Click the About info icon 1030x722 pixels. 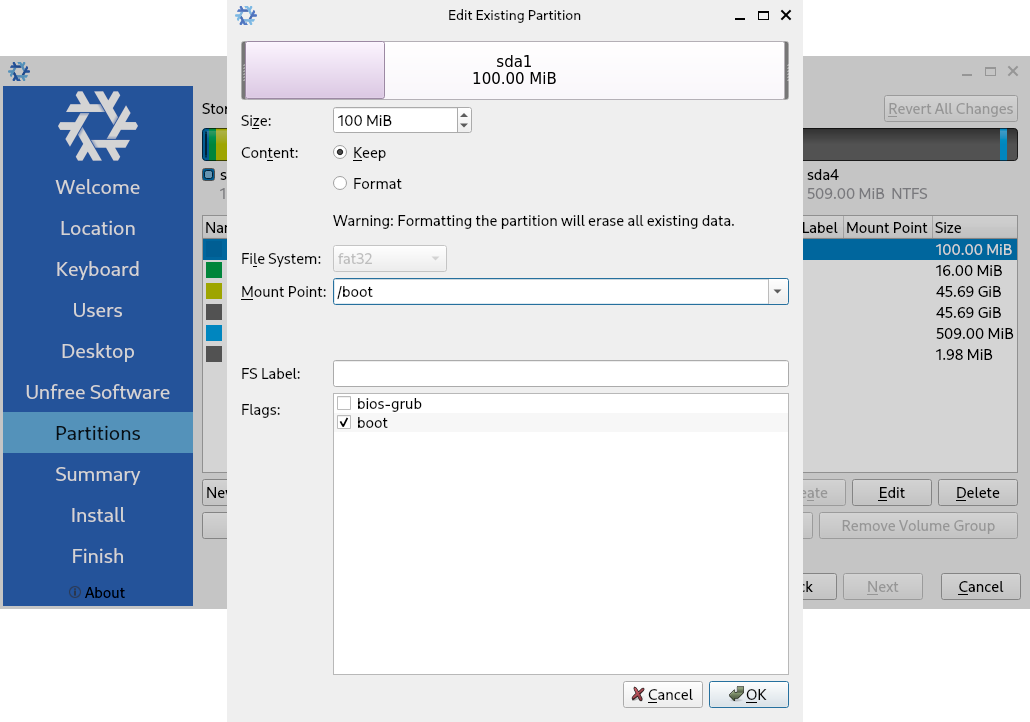point(75,592)
